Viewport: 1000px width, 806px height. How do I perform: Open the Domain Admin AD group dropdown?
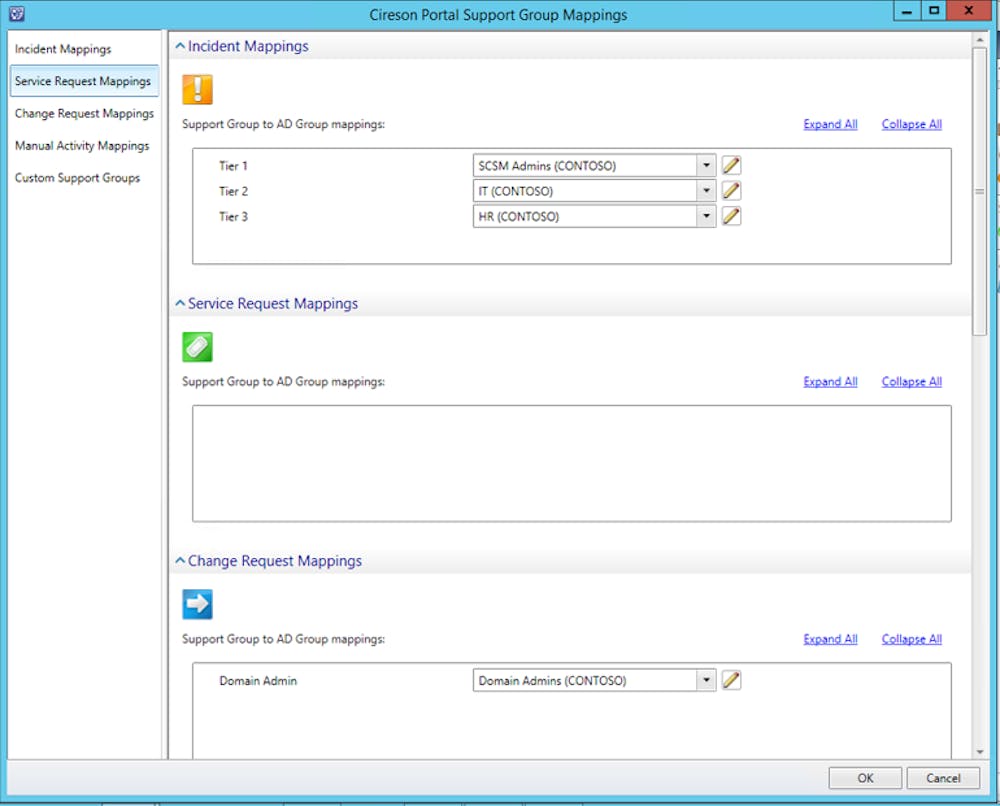(707, 679)
